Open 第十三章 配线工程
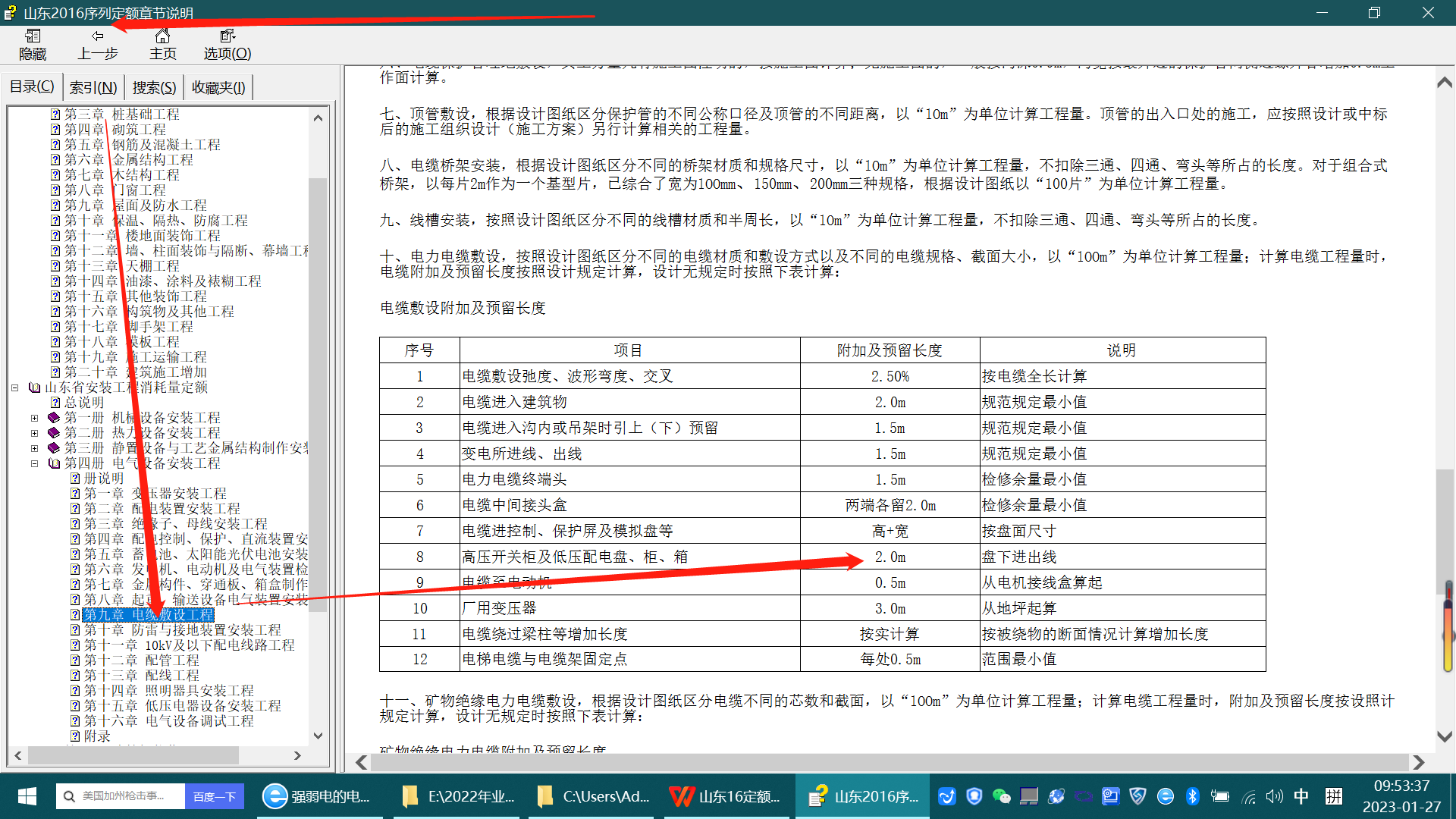This screenshot has width=1456, height=819. pyautogui.click(x=141, y=676)
